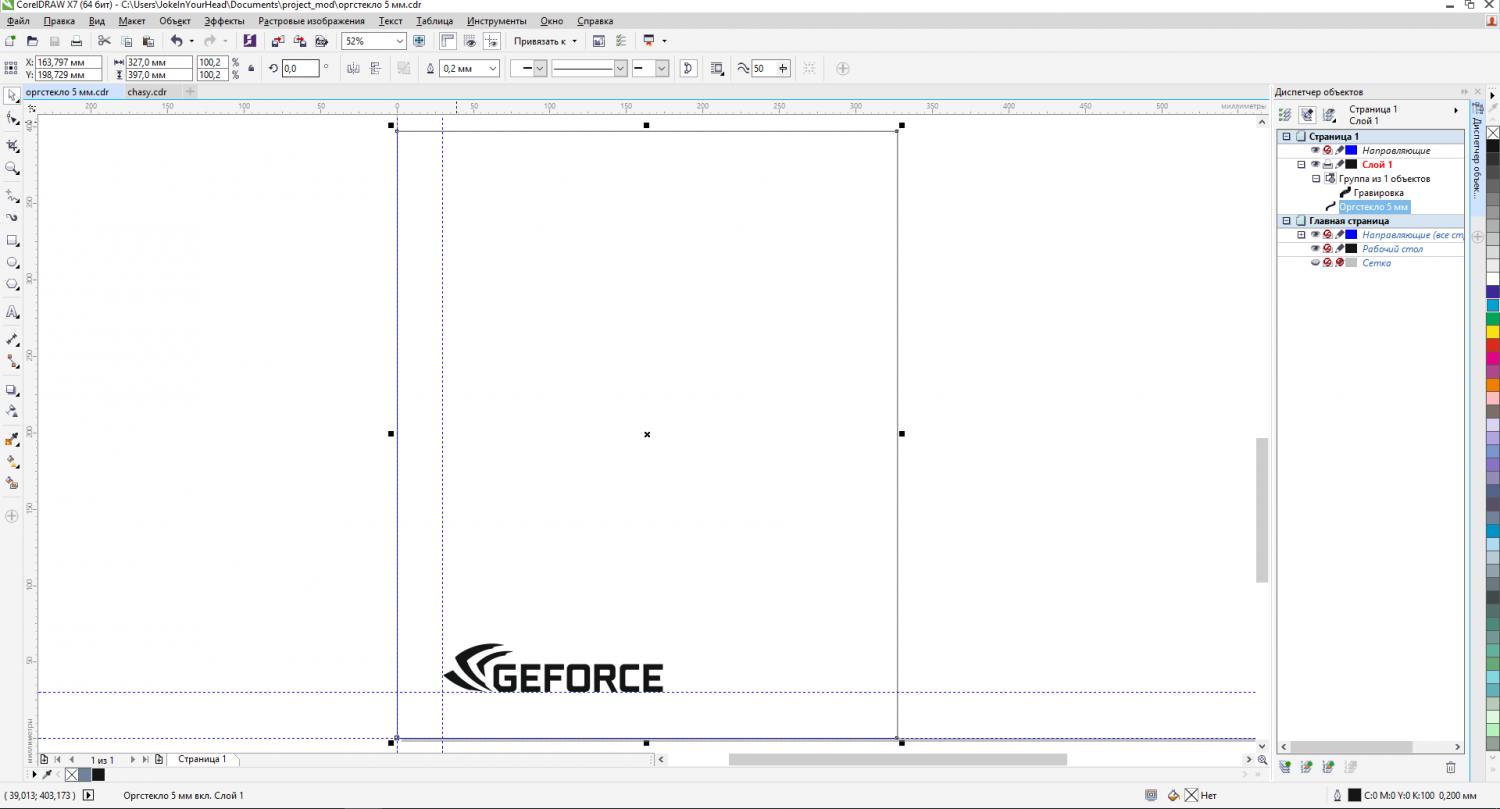This screenshot has width=1500, height=809.
Task: Click the no-color X swatch in the palette
Action: [x=1492, y=132]
